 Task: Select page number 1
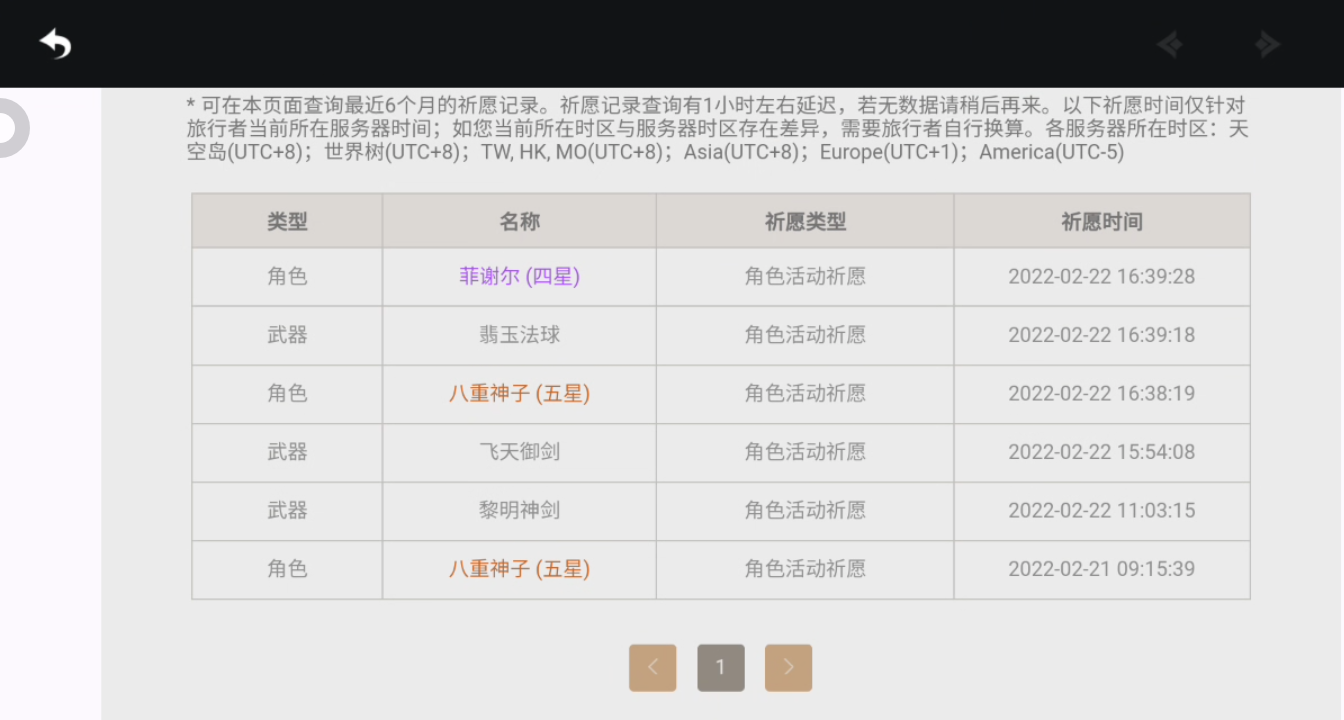pos(721,667)
